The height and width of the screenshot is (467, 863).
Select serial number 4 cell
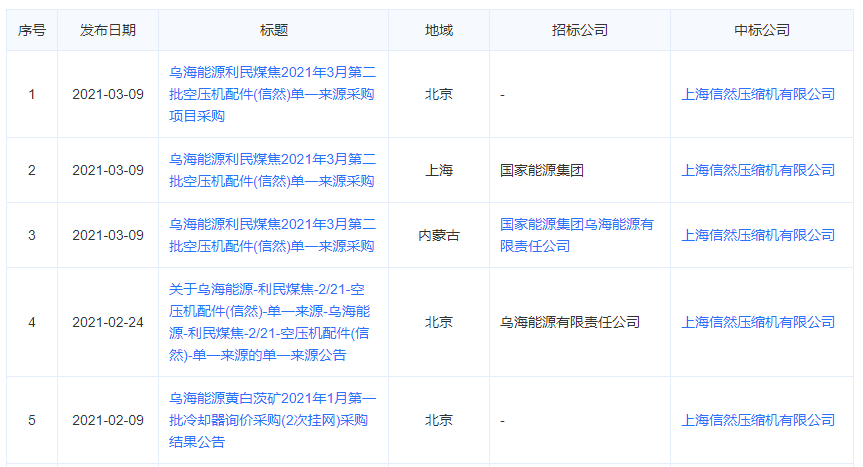point(32,322)
